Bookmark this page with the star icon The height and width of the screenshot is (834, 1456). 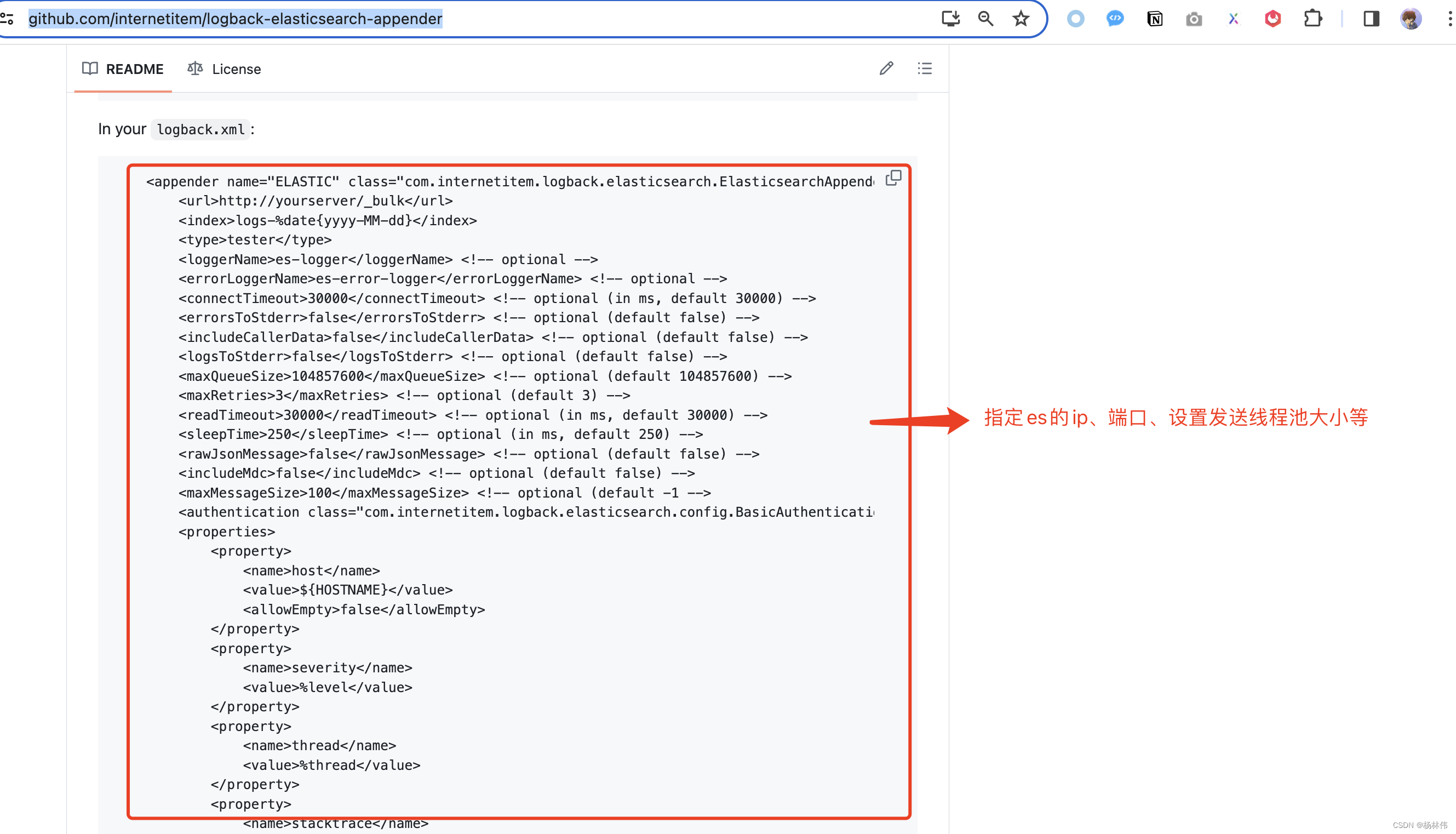pos(1021,19)
